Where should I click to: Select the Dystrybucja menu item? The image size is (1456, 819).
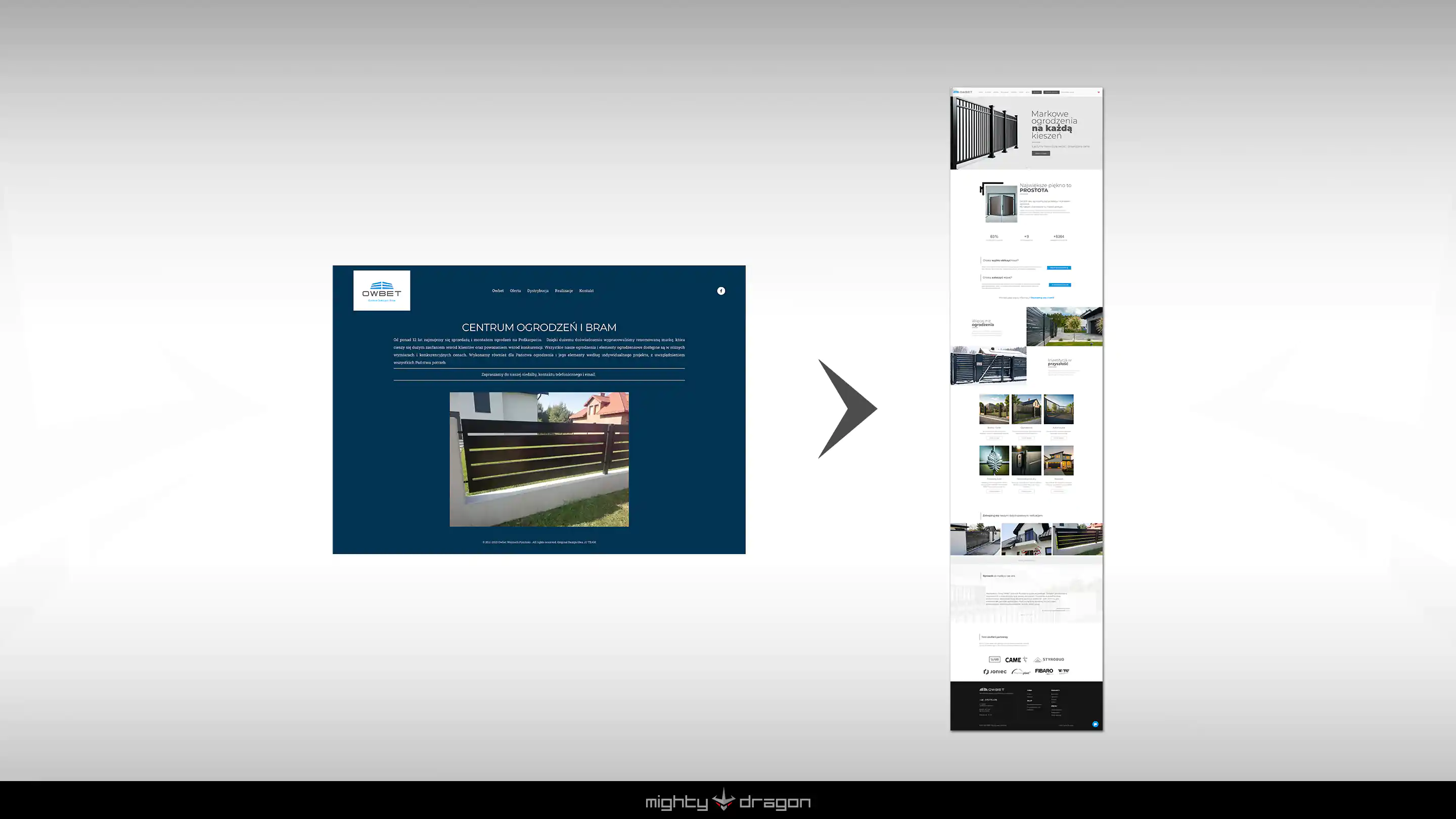(537, 291)
